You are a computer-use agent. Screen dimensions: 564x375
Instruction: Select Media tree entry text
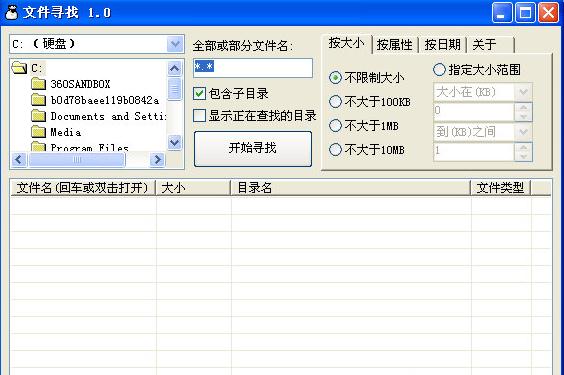[x=66, y=132]
